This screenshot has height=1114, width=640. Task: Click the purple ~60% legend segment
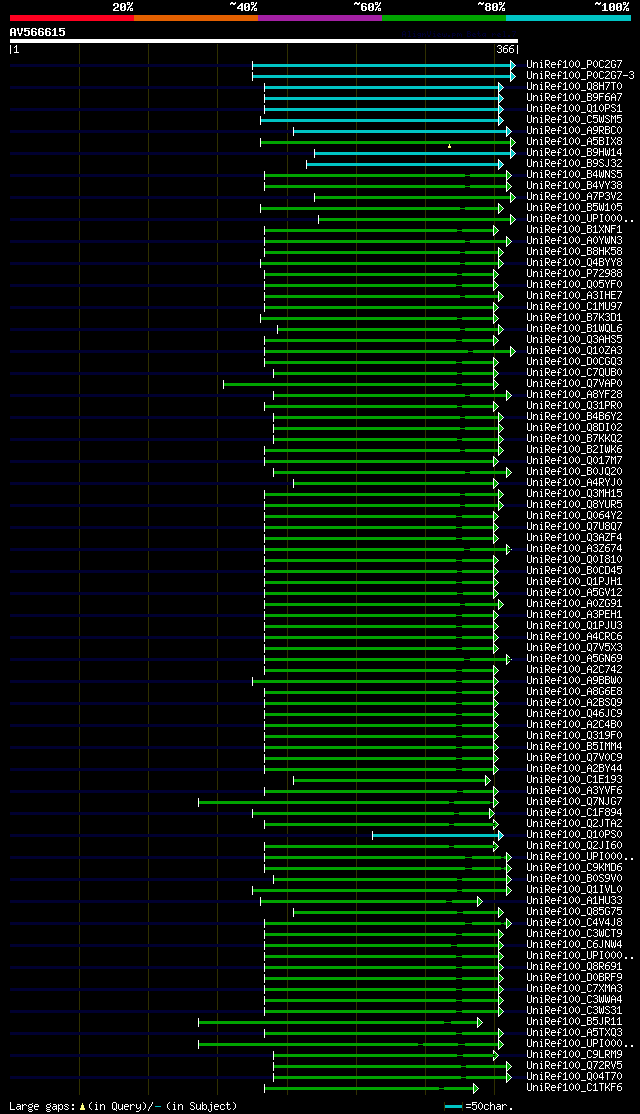click(320, 18)
